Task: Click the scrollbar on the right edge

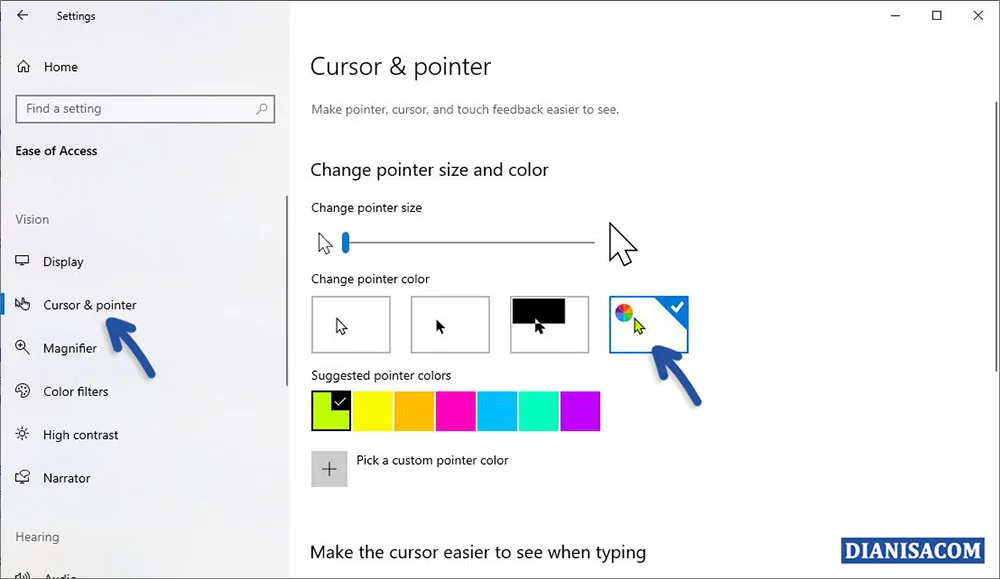Action: coord(994,200)
